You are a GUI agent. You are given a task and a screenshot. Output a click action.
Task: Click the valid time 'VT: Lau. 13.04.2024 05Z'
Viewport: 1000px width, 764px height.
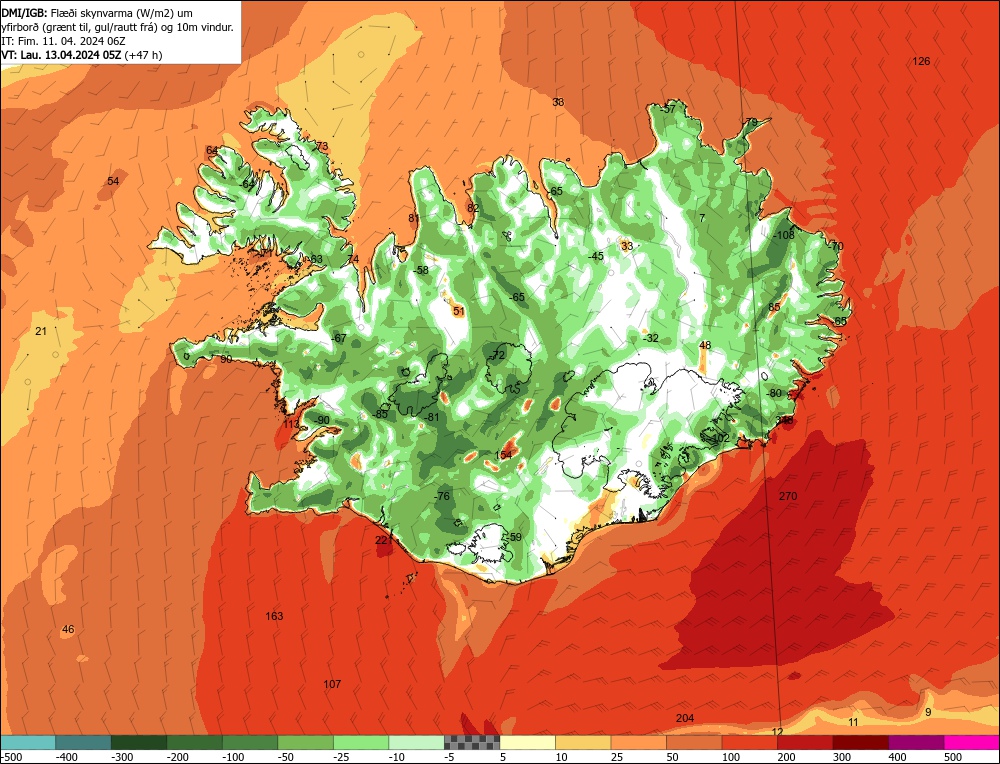61,55
